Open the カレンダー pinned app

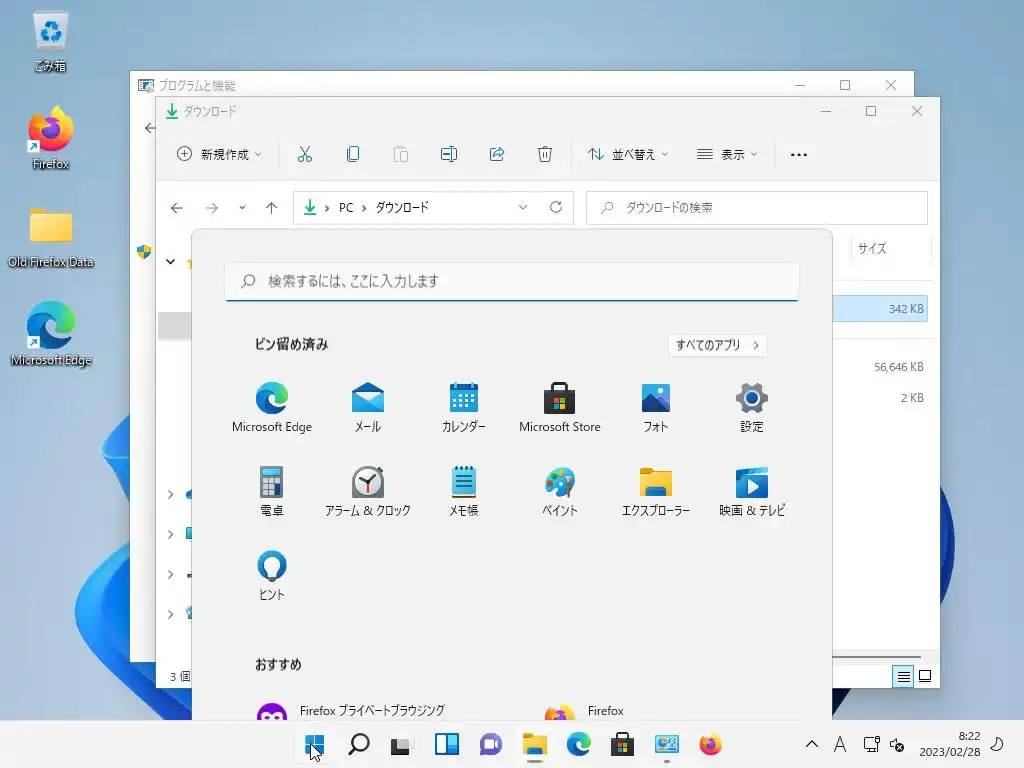pos(464,408)
